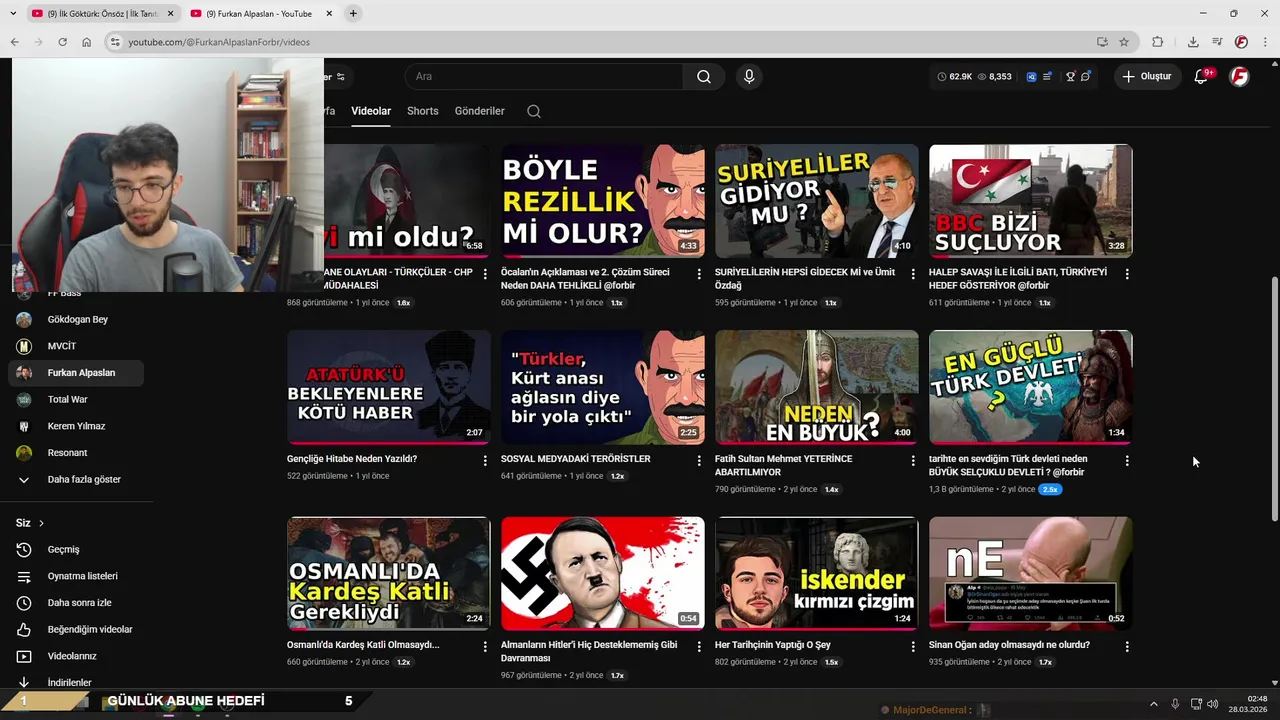The height and width of the screenshot is (720, 1280).
Task: Play NEDEN EN BÜYÜK thumbnail
Action: pos(817,387)
